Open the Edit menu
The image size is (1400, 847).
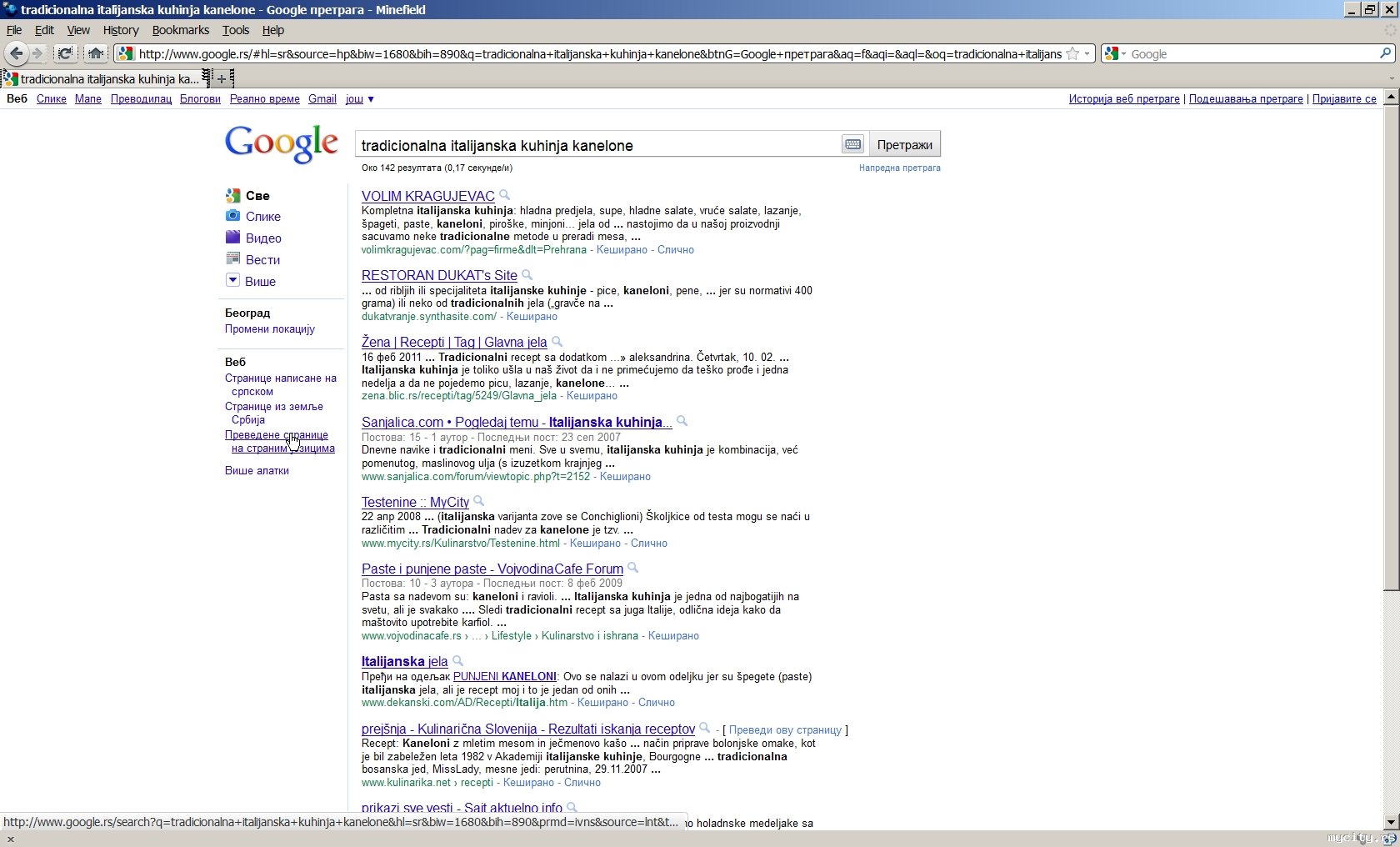[x=44, y=30]
